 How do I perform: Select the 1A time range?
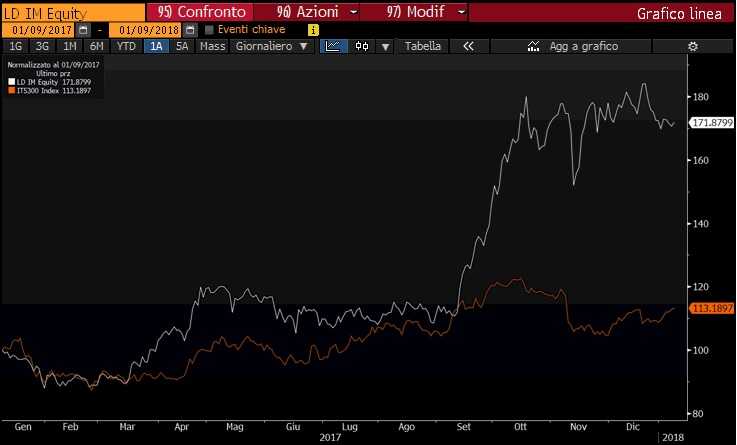[x=156, y=46]
